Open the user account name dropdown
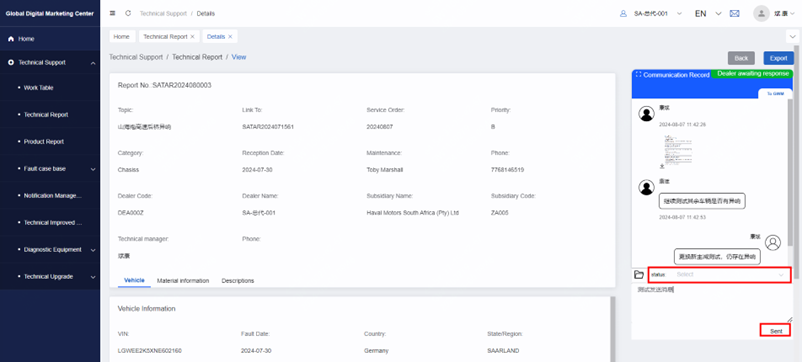Screen dimensions: 802x362 click(784, 14)
